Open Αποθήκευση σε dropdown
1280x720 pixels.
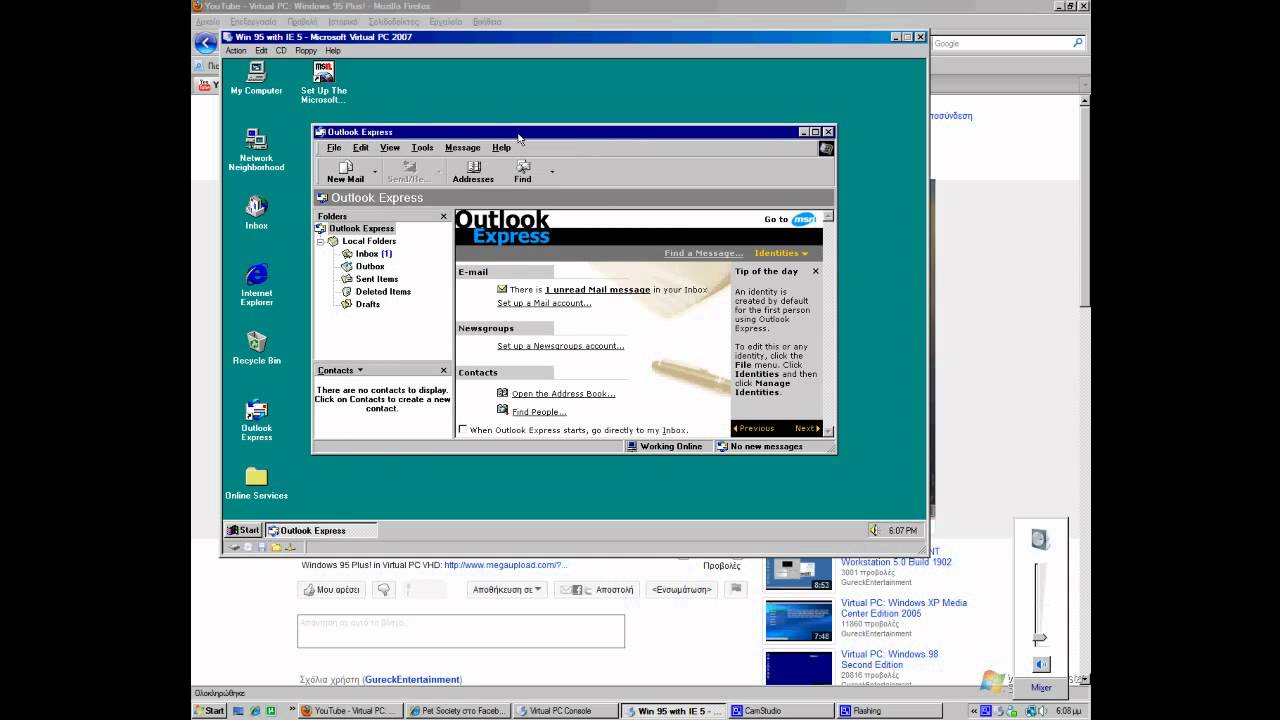tap(507, 589)
